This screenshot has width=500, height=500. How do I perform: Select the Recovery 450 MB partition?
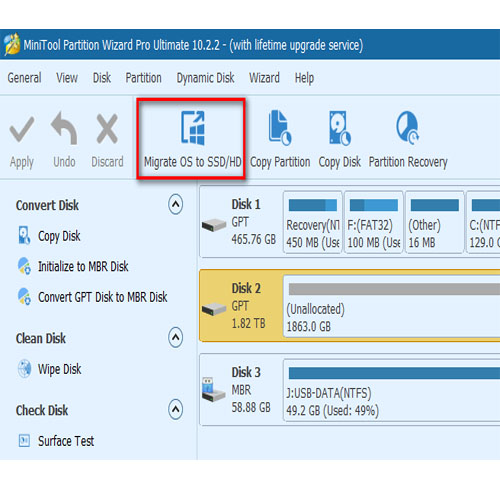click(x=313, y=222)
